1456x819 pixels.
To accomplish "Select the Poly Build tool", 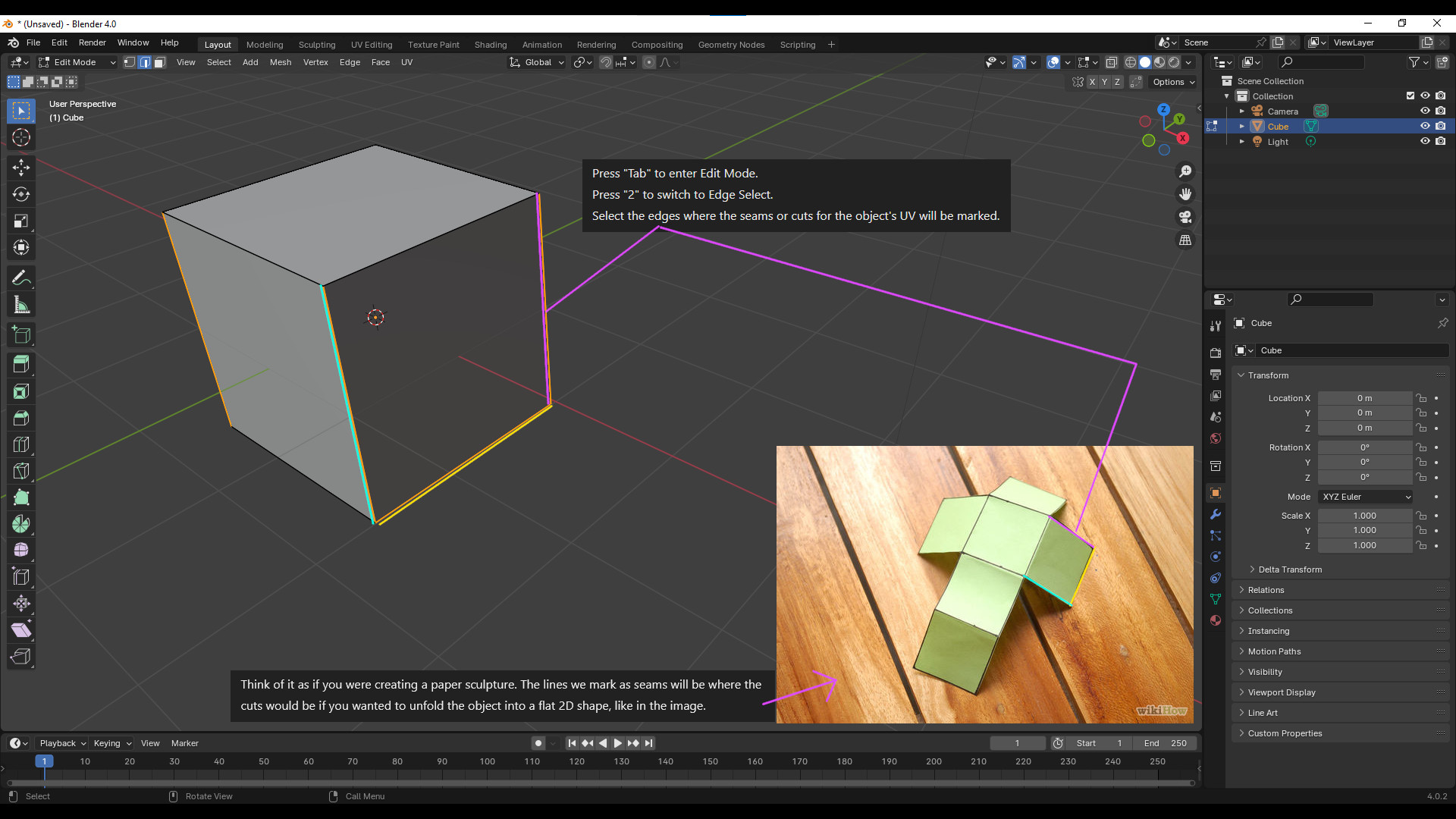I will click(21, 497).
